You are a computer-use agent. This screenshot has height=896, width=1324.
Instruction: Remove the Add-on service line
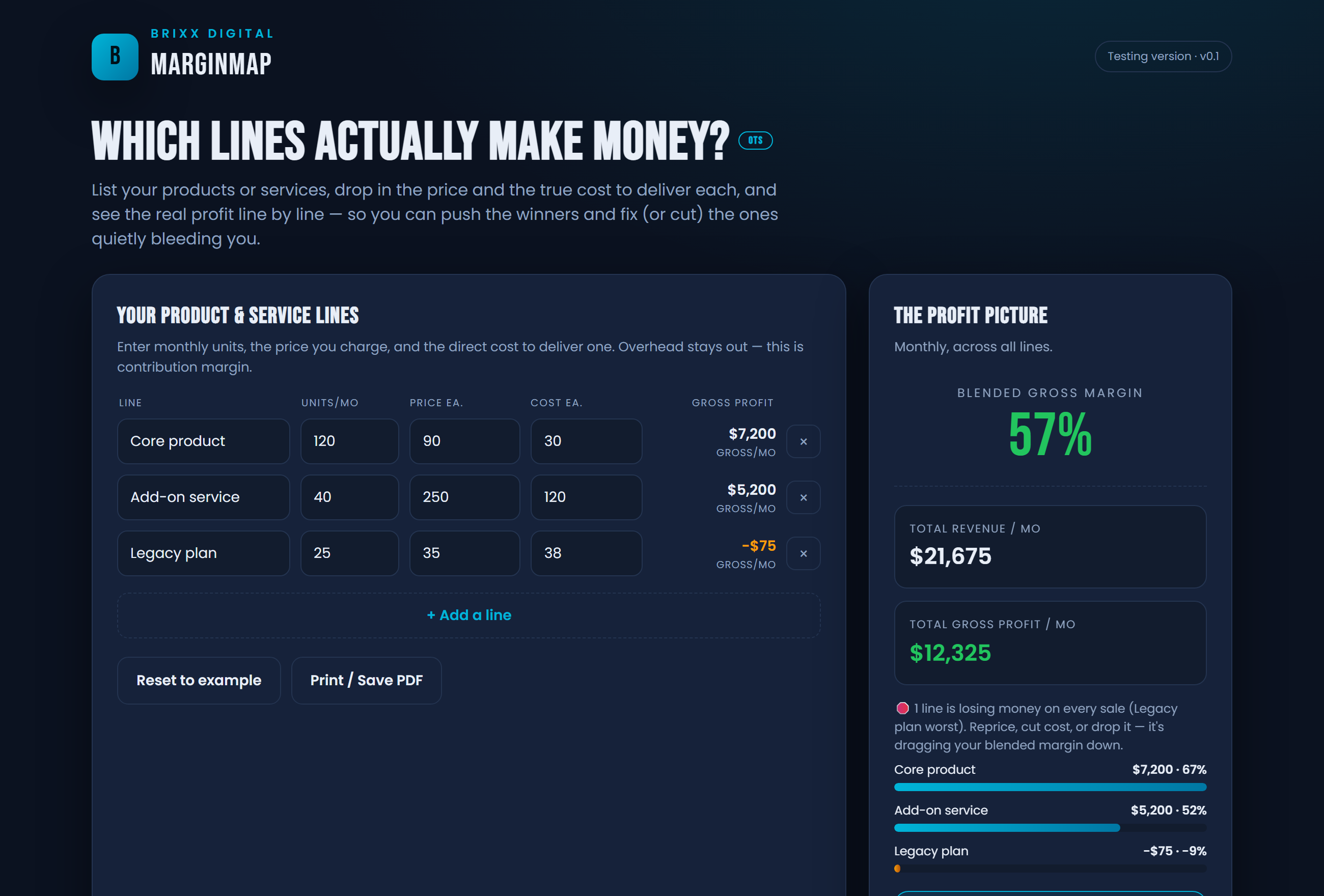click(x=803, y=497)
